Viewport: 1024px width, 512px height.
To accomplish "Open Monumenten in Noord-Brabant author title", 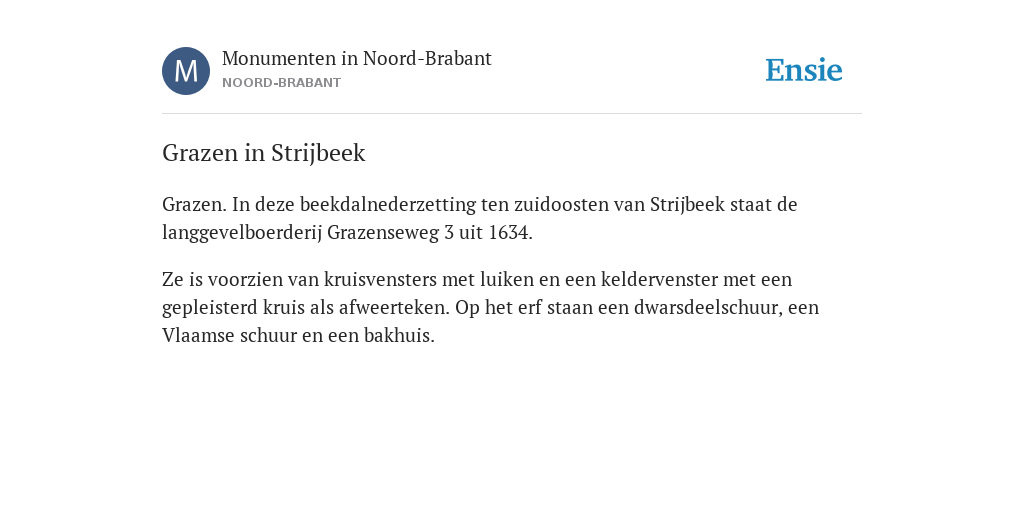I will (357, 59).
